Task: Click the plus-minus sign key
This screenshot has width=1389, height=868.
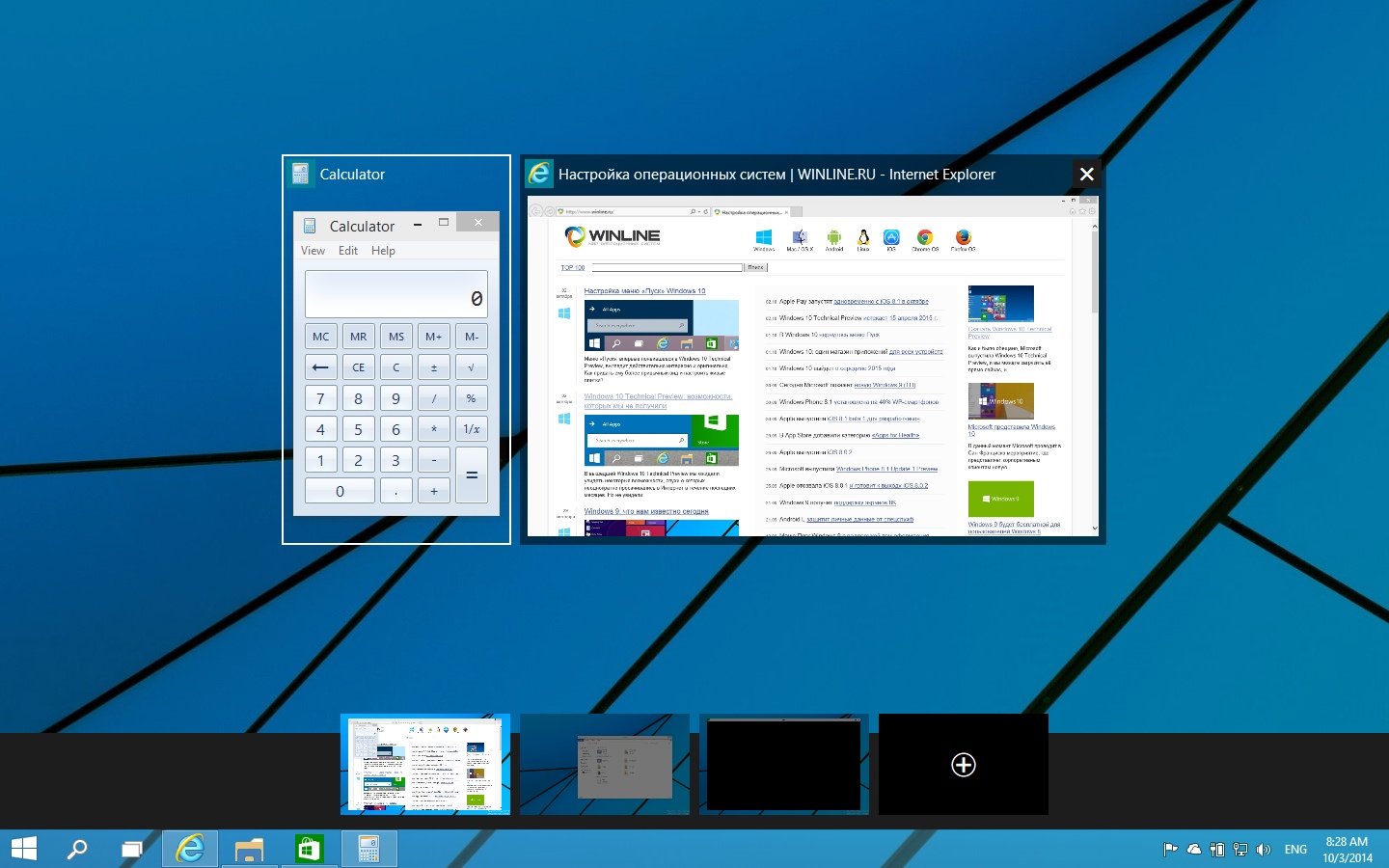Action: point(434,367)
